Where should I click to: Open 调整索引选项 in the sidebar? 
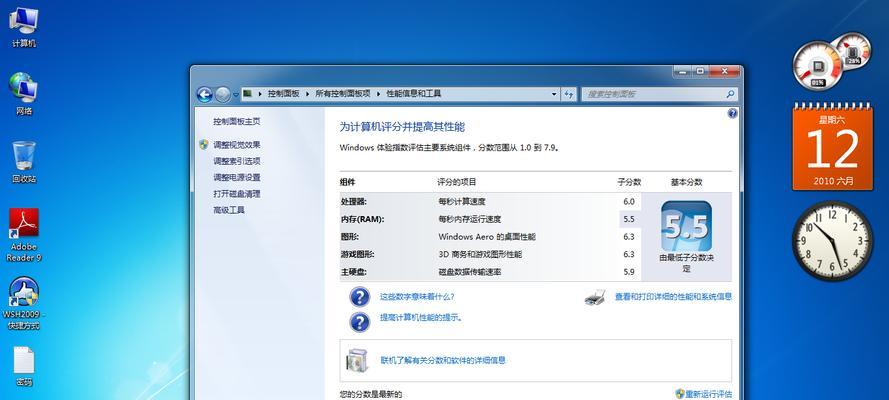click(236, 161)
